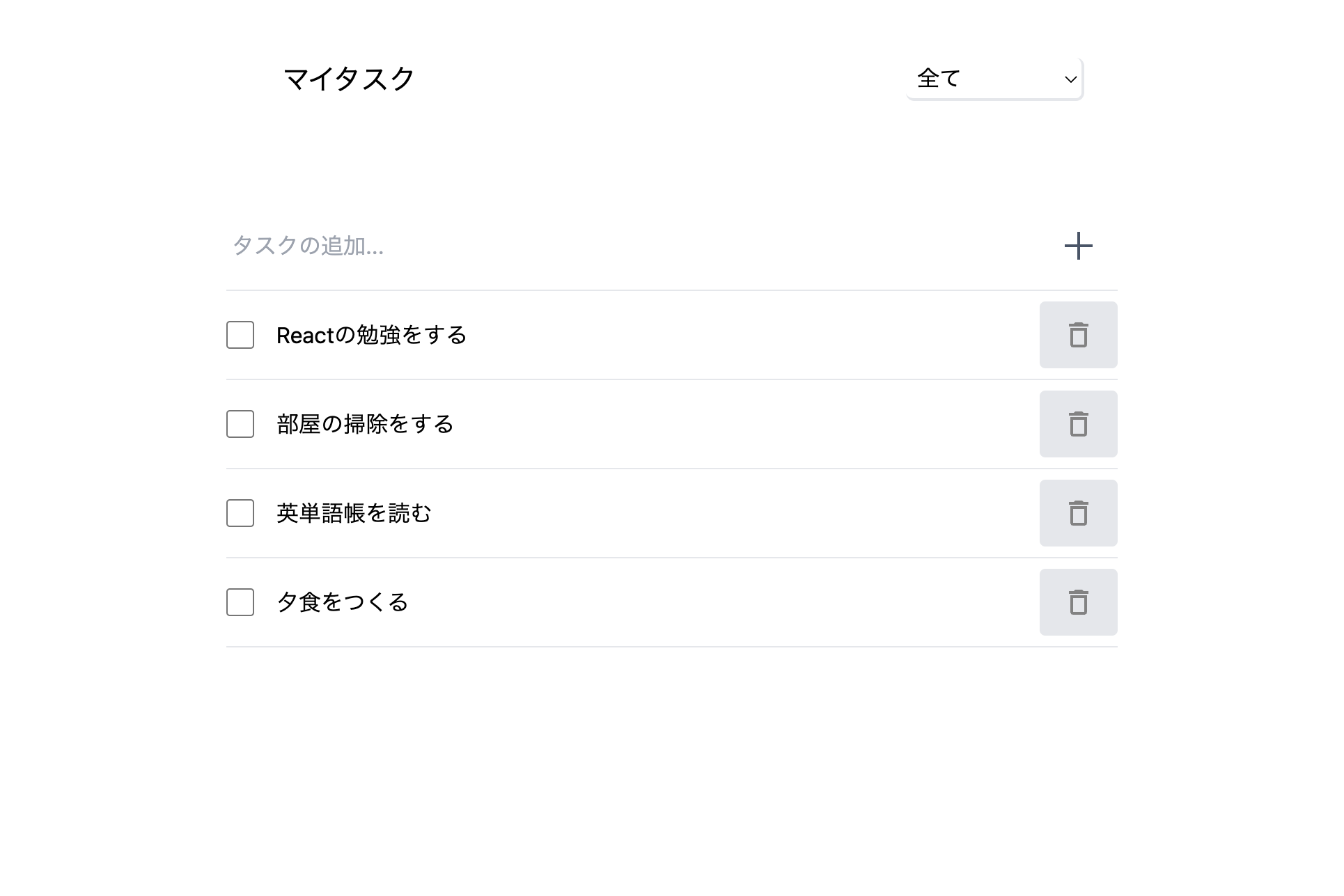This screenshot has width=1344, height=896.
Task: Toggle the checkbox for 英単語帳を読む
Action: [x=240, y=514]
